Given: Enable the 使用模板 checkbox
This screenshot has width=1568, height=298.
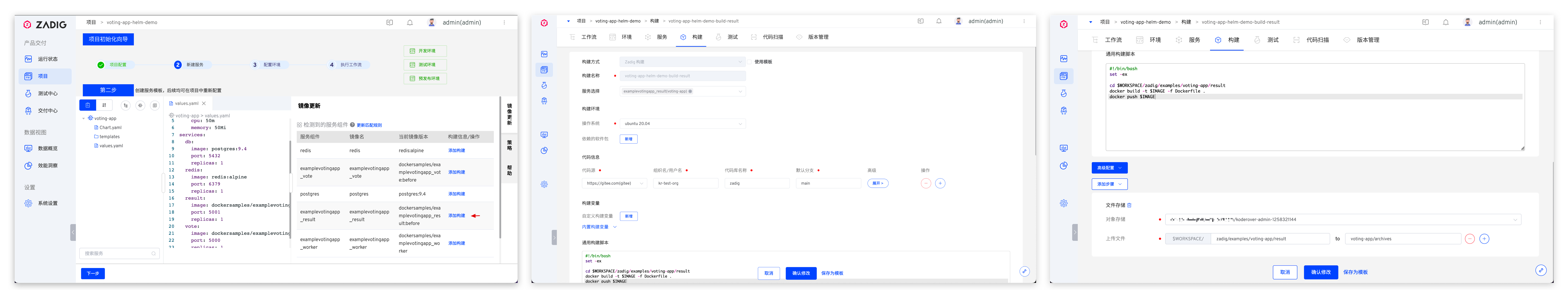Looking at the screenshot, I should [x=749, y=62].
